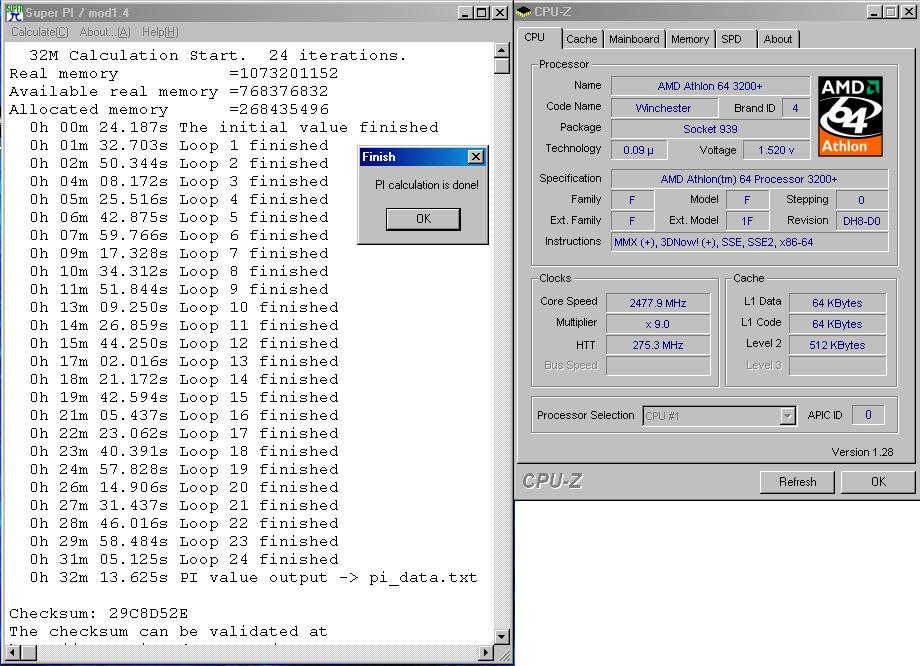Click the Allocated memory line
The width and height of the screenshot is (920, 666).
point(169,110)
